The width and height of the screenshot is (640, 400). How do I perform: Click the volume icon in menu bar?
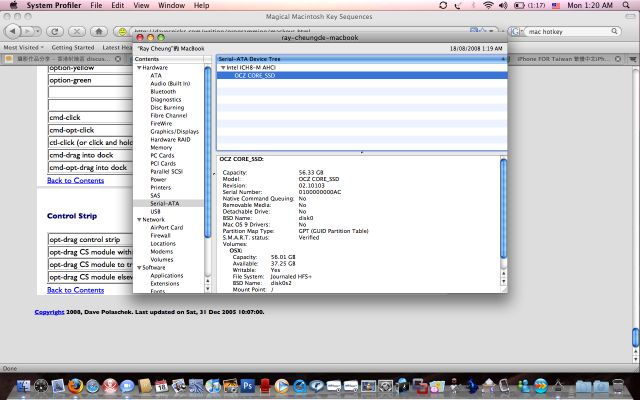(503, 5)
